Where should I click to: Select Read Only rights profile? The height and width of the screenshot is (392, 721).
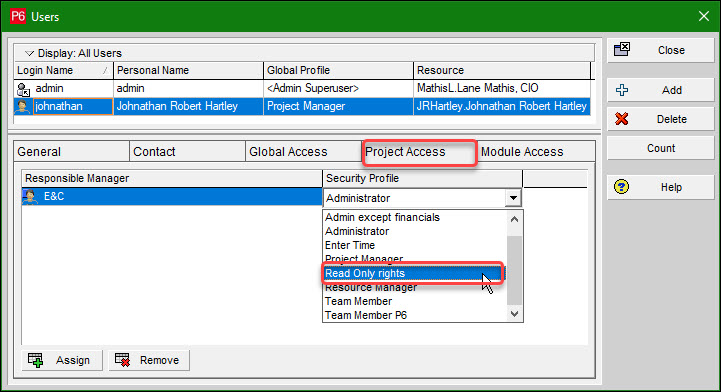(414, 273)
